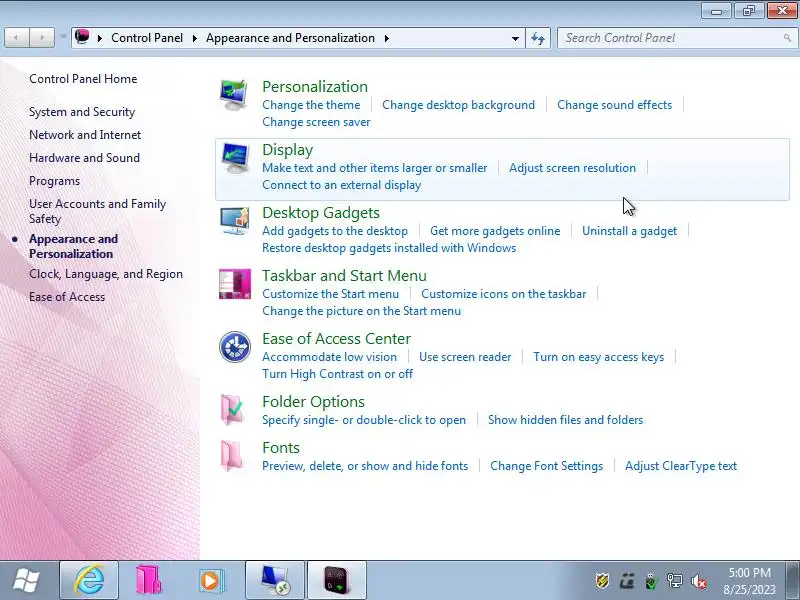
Task: Click the refresh button beside address bar
Action: 538,38
